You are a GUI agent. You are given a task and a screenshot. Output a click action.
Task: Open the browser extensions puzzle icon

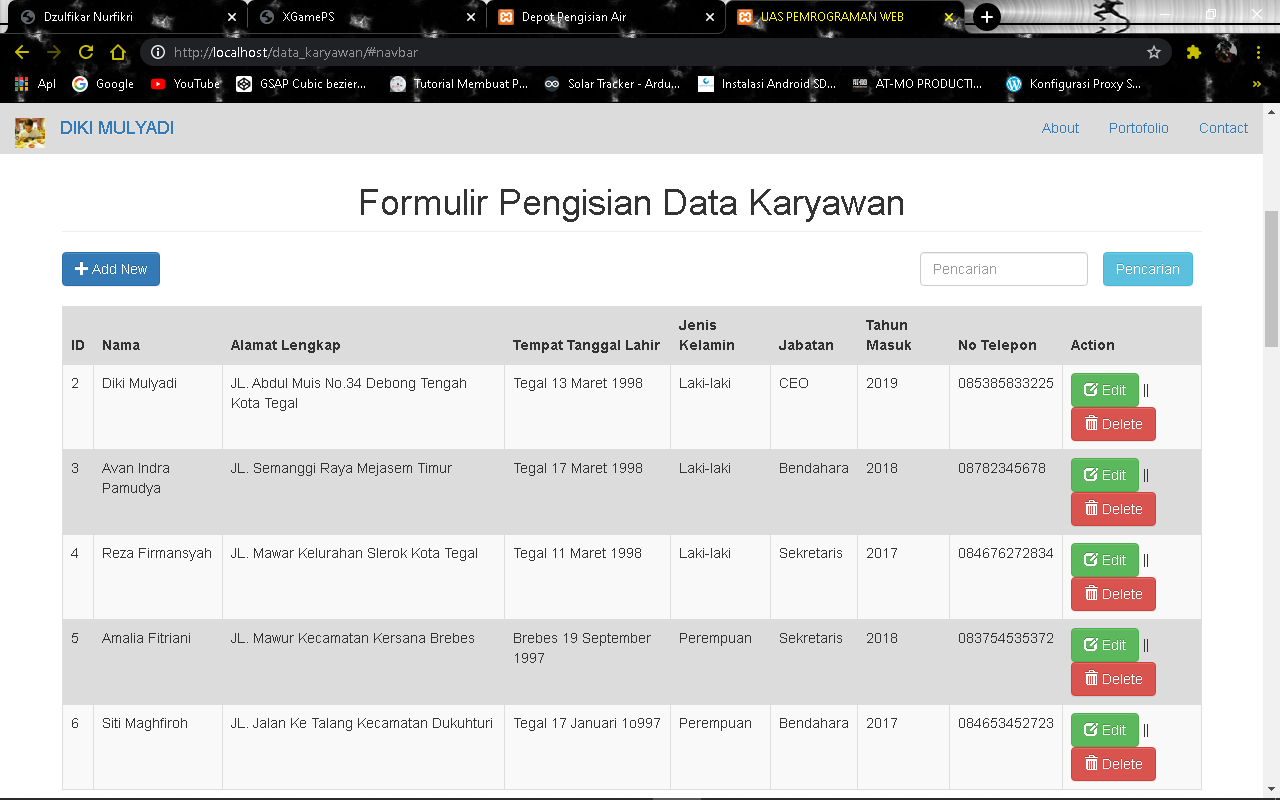click(x=1193, y=52)
